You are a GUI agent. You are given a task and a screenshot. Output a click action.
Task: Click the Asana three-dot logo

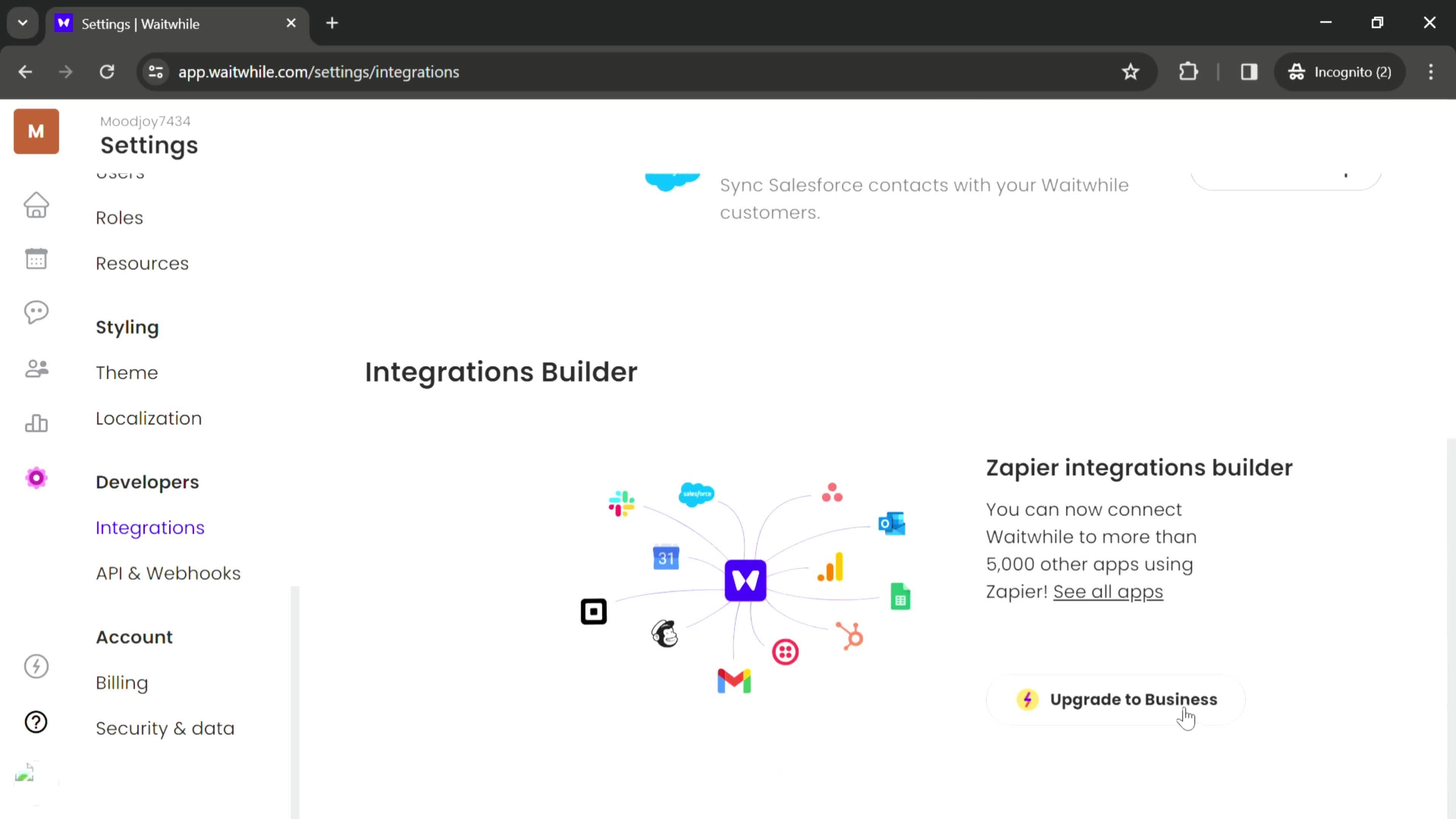pos(832,492)
